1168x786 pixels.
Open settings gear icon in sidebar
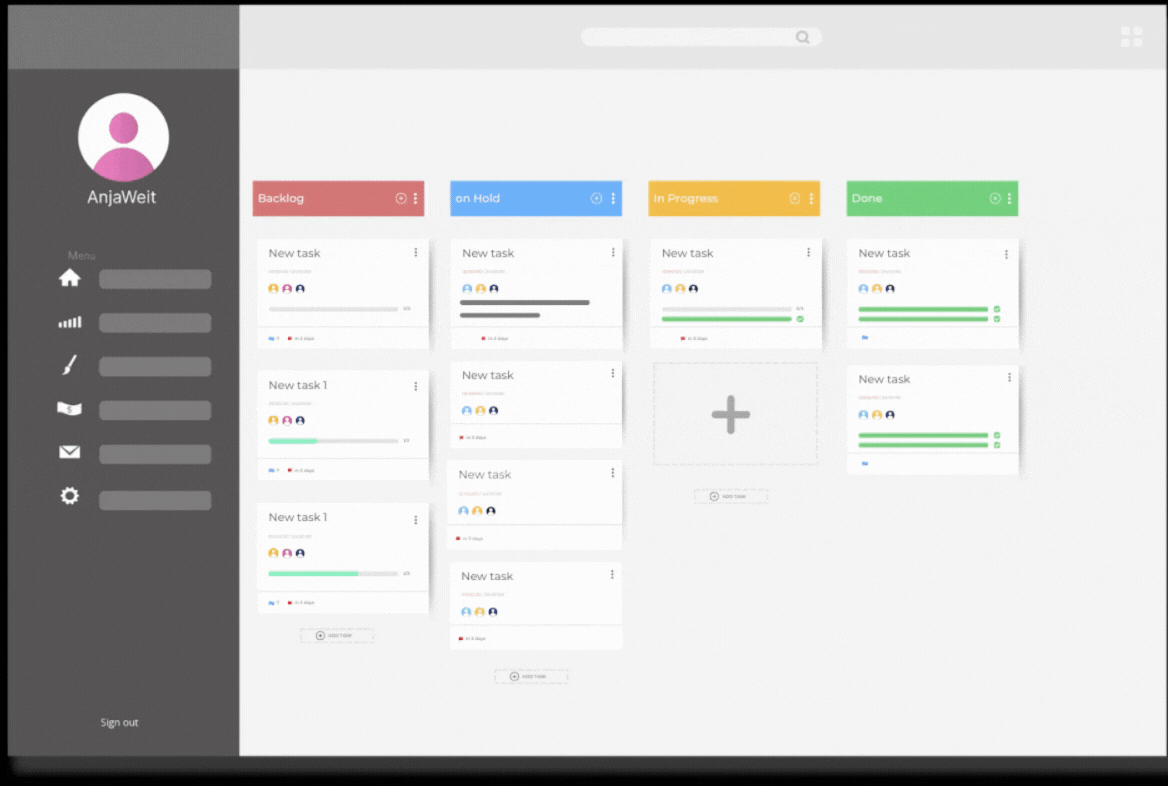click(69, 496)
